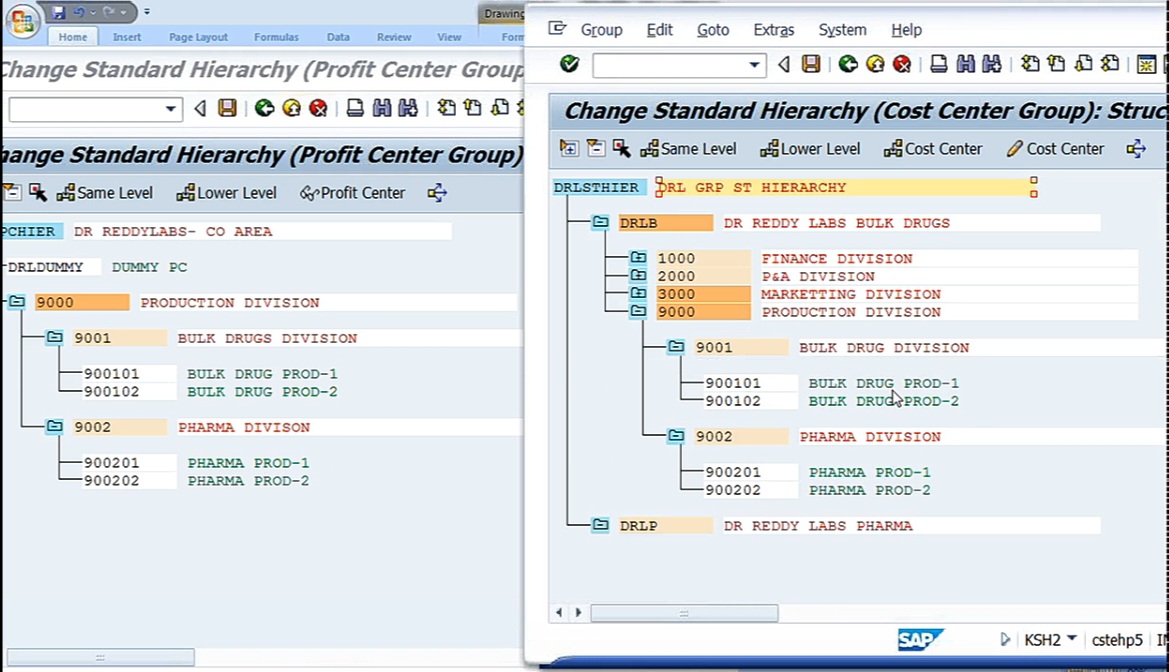The height and width of the screenshot is (672, 1169).
Task: Click Save icon in Profit Center window toolbar
Action: tap(227, 108)
